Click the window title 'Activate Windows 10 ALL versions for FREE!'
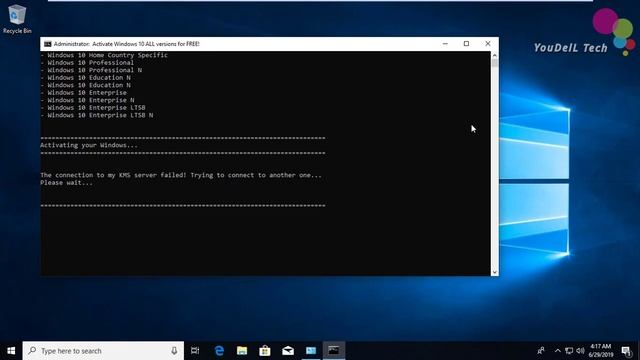The image size is (640, 360). [x=146, y=44]
